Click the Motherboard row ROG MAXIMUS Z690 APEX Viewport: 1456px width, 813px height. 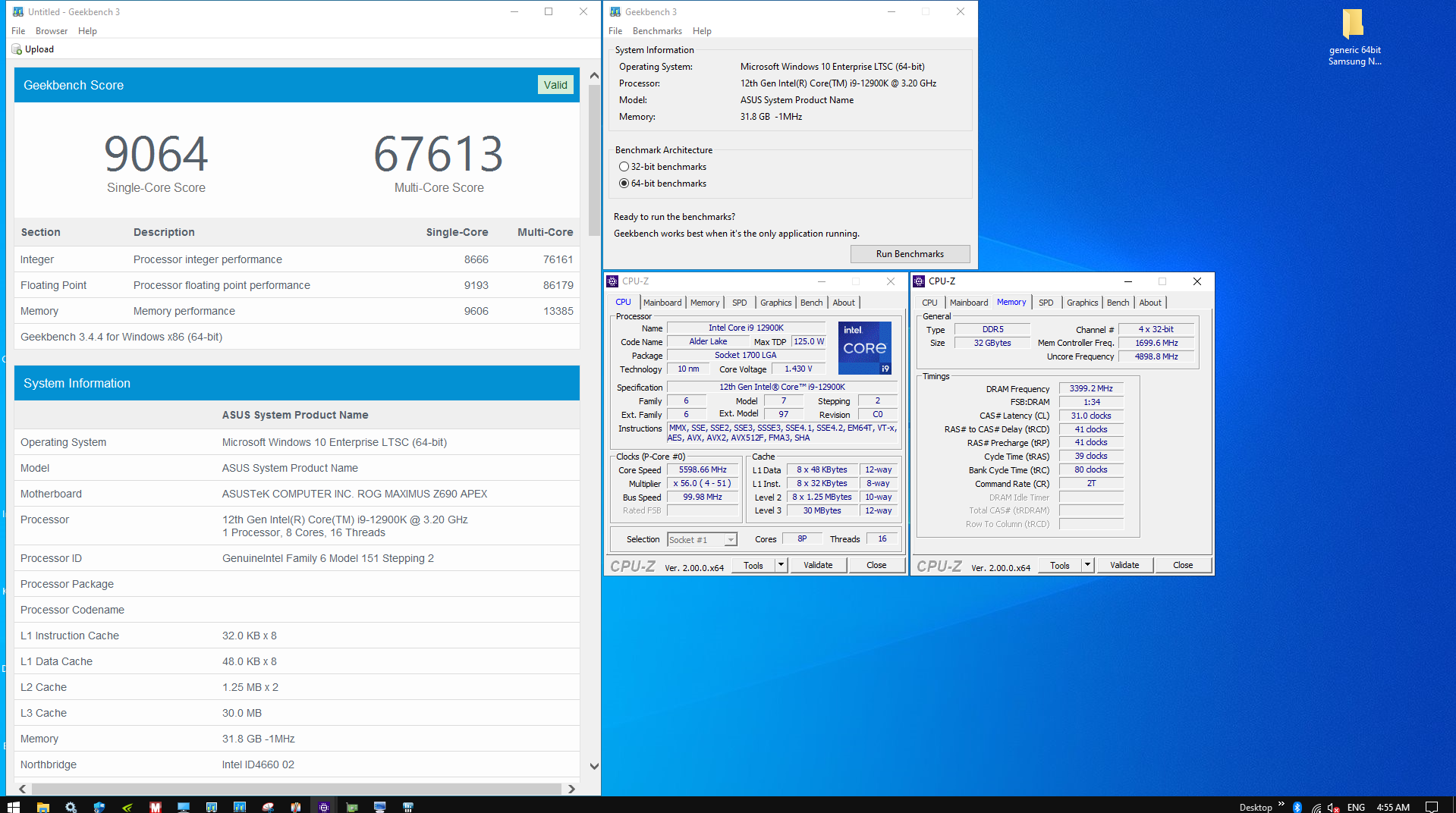(x=297, y=494)
